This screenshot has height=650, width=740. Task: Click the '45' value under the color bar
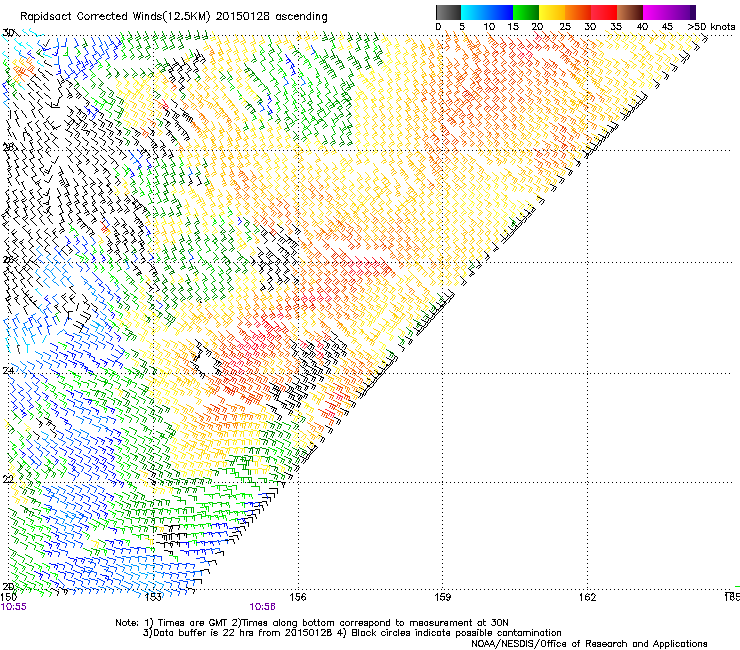[667, 27]
